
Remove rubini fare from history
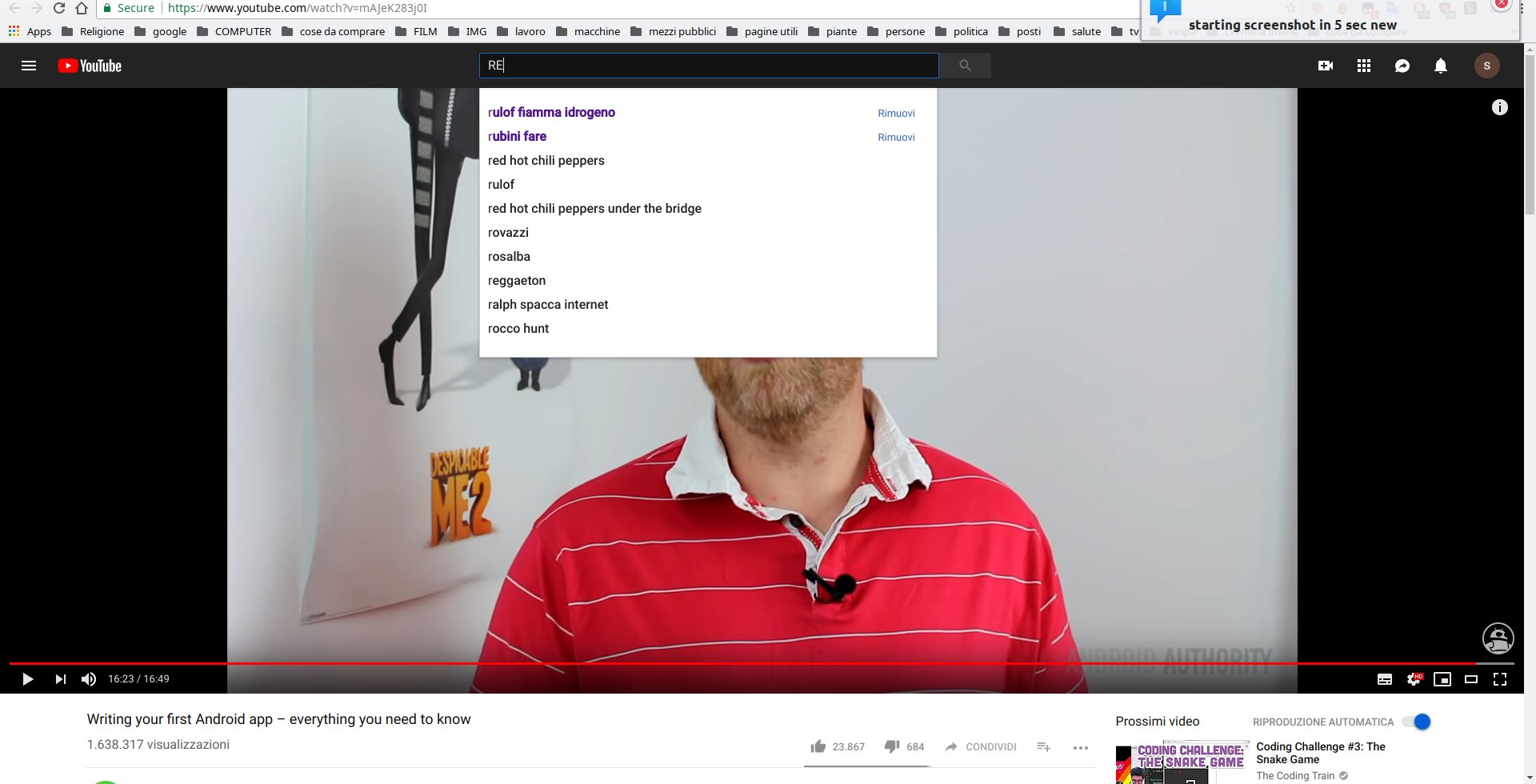click(896, 138)
